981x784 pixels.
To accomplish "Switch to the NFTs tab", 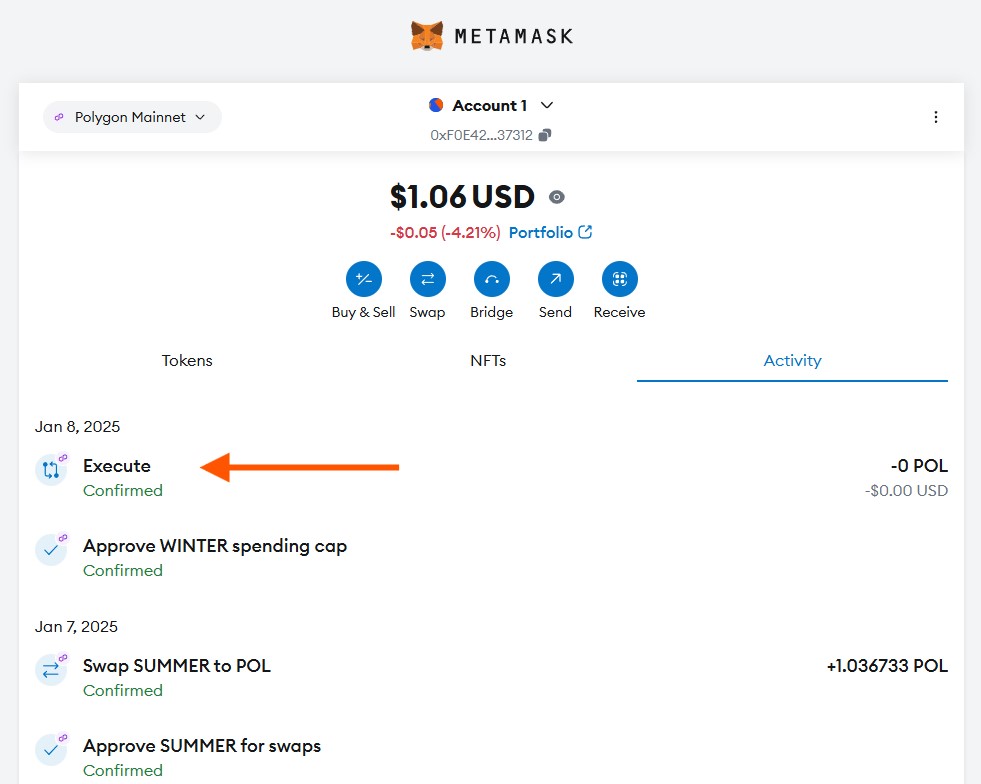I will pyautogui.click(x=488, y=361).
